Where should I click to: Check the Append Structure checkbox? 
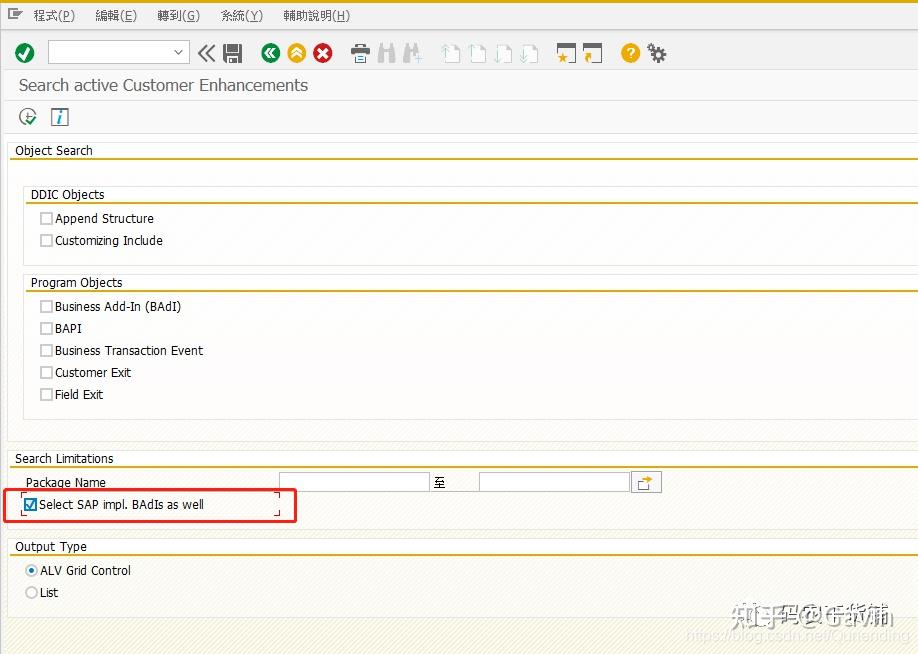46,218
